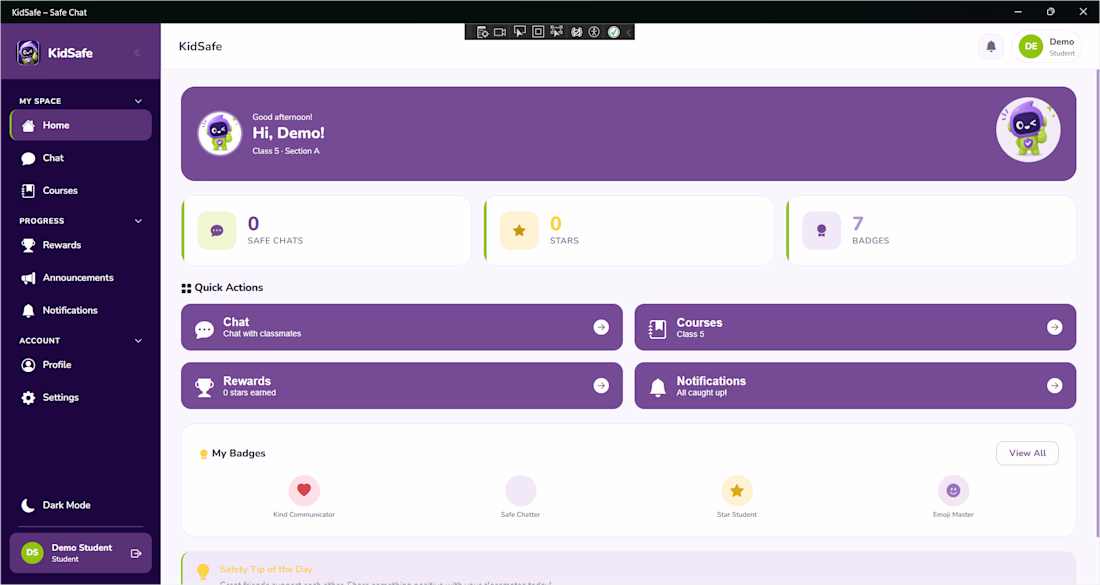Open the Chat with classmates quick action
1100x585 pixels.
click(402, 327)
